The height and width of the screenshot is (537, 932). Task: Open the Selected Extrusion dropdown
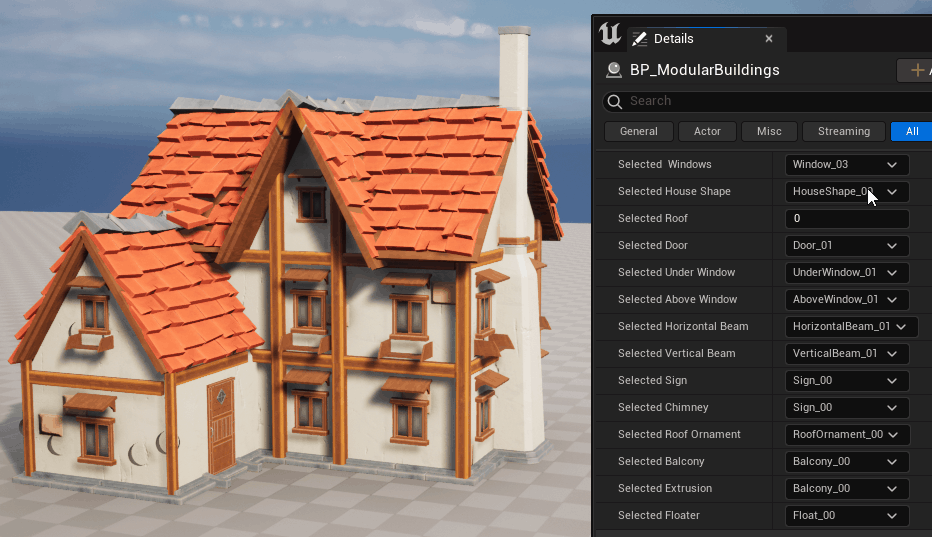coord(847,488)
